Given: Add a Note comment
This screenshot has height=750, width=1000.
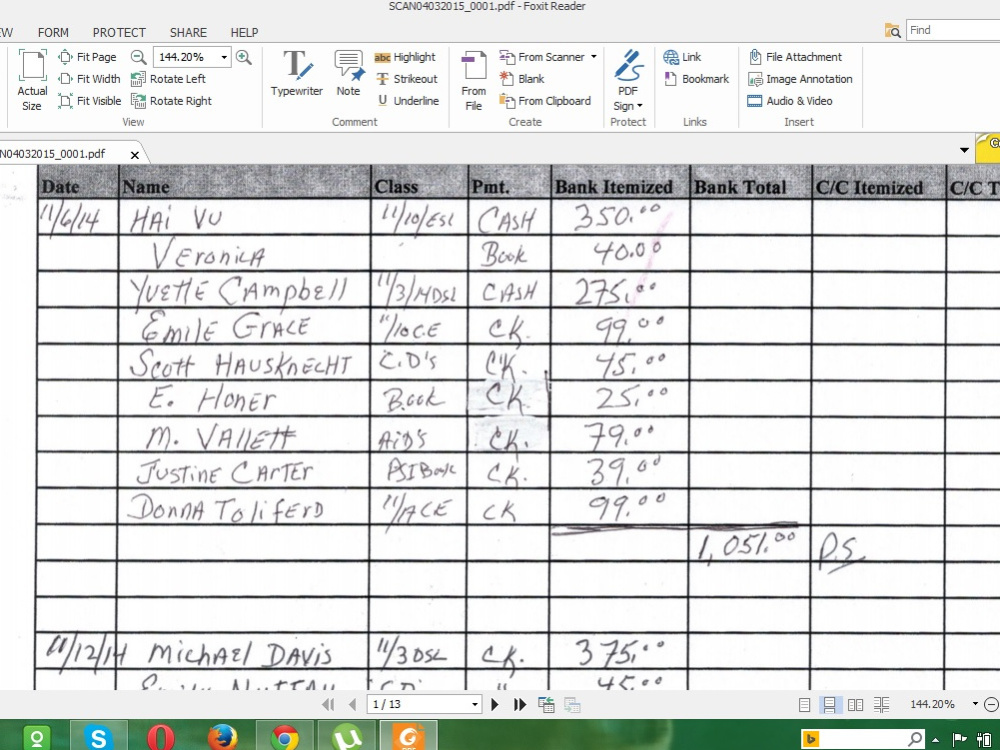Looking at the screenshot, I should coord(348,73).
